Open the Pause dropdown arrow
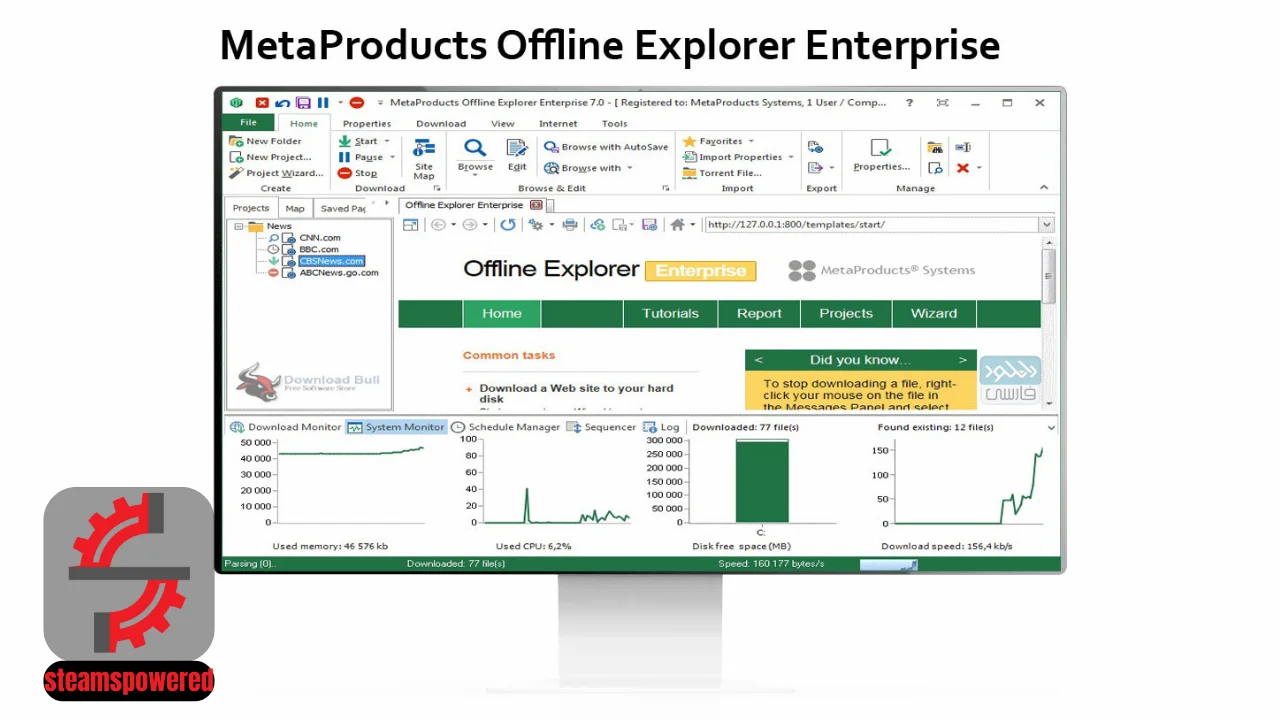 pos(392,157)
